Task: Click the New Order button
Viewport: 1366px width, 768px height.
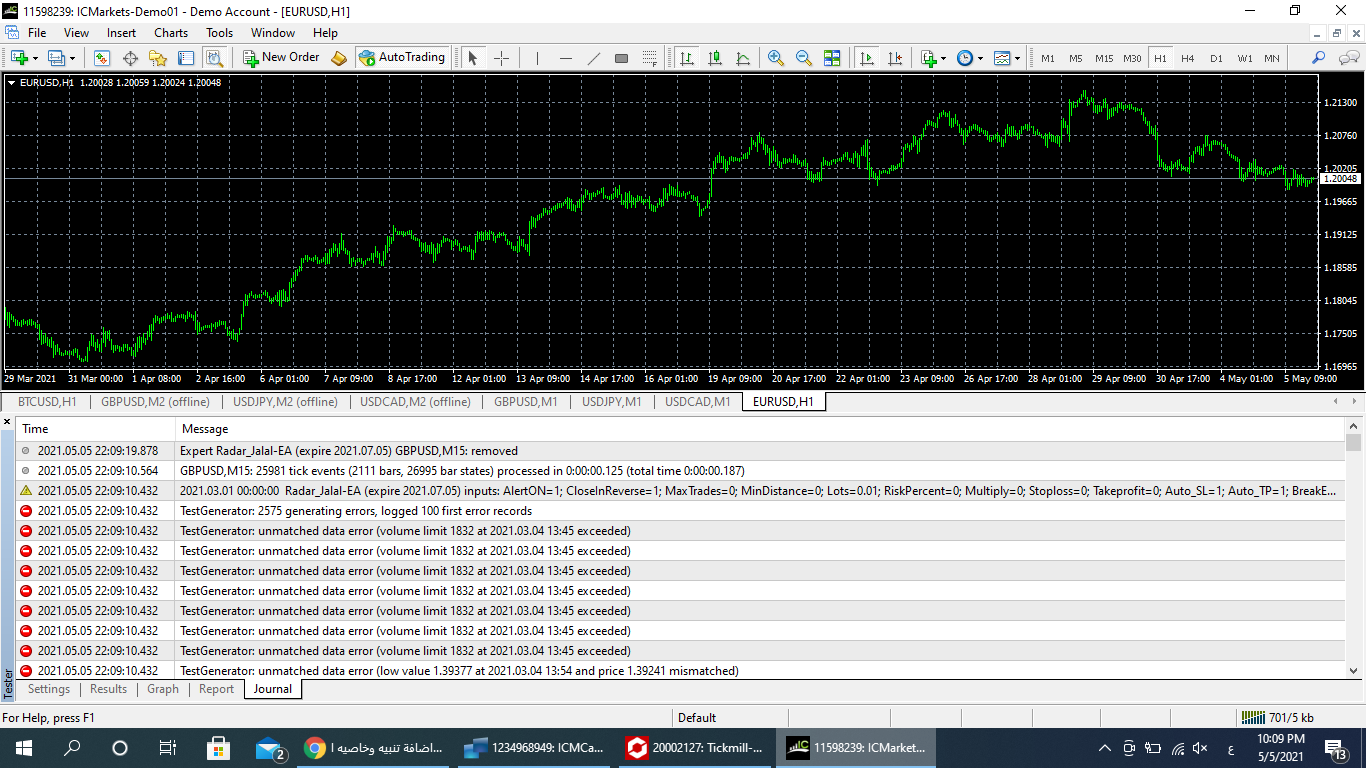Action: tap(281, 58)
